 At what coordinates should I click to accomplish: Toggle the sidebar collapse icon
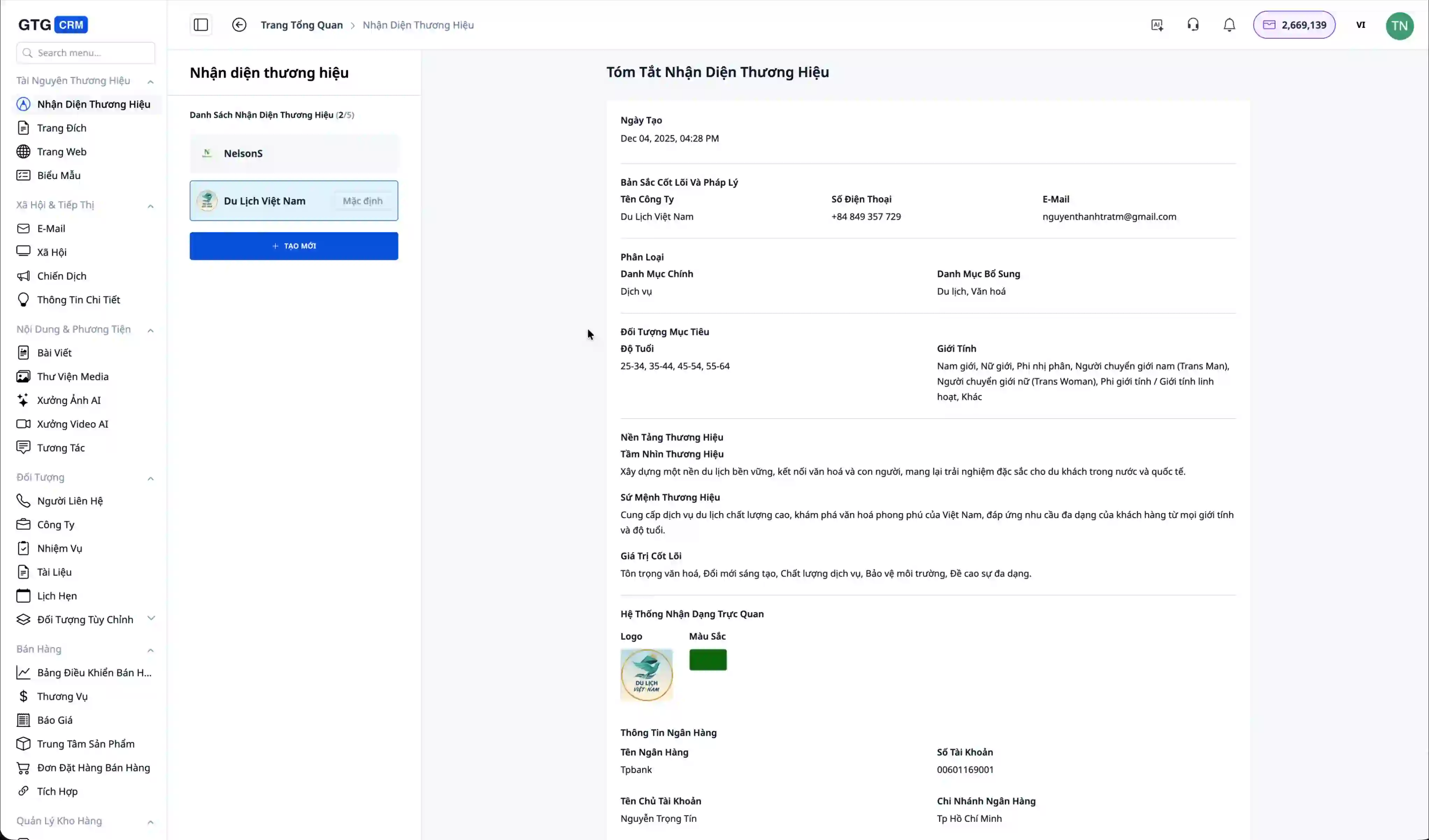click(201, 25)
